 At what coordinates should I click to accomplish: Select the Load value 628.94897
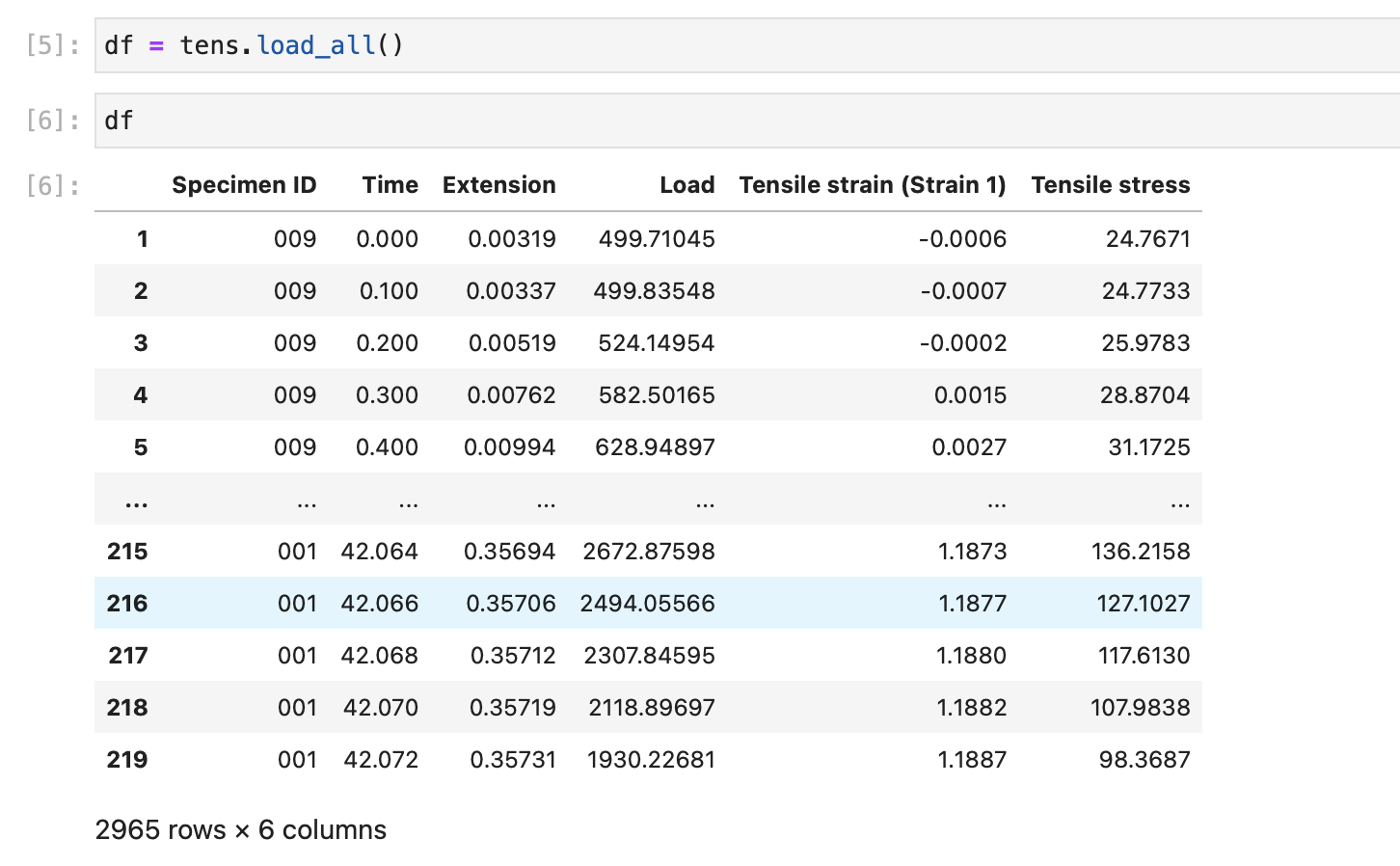tap(655, 447)
